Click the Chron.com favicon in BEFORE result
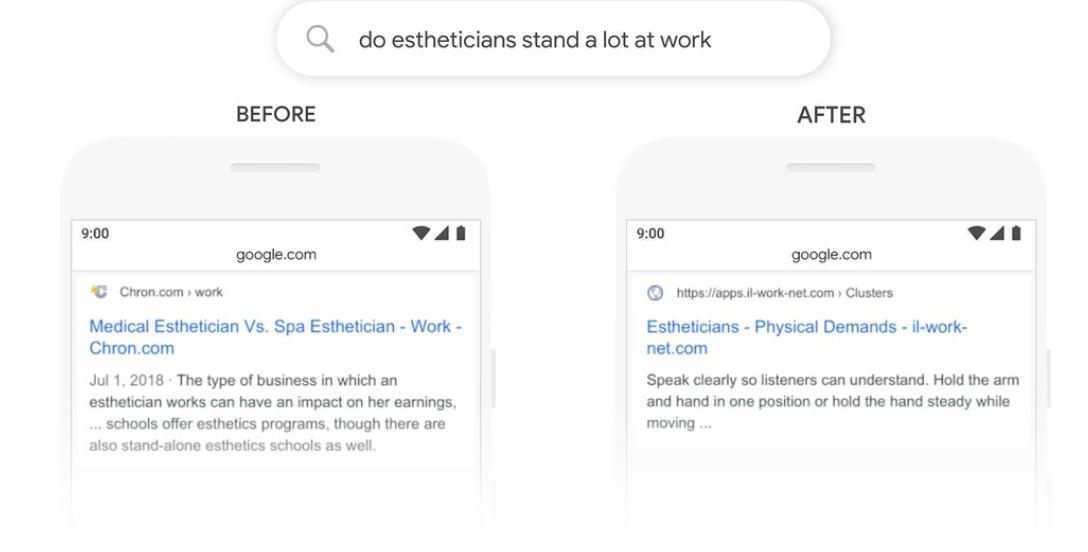The image size is (1088, 552). pos(99,292)
